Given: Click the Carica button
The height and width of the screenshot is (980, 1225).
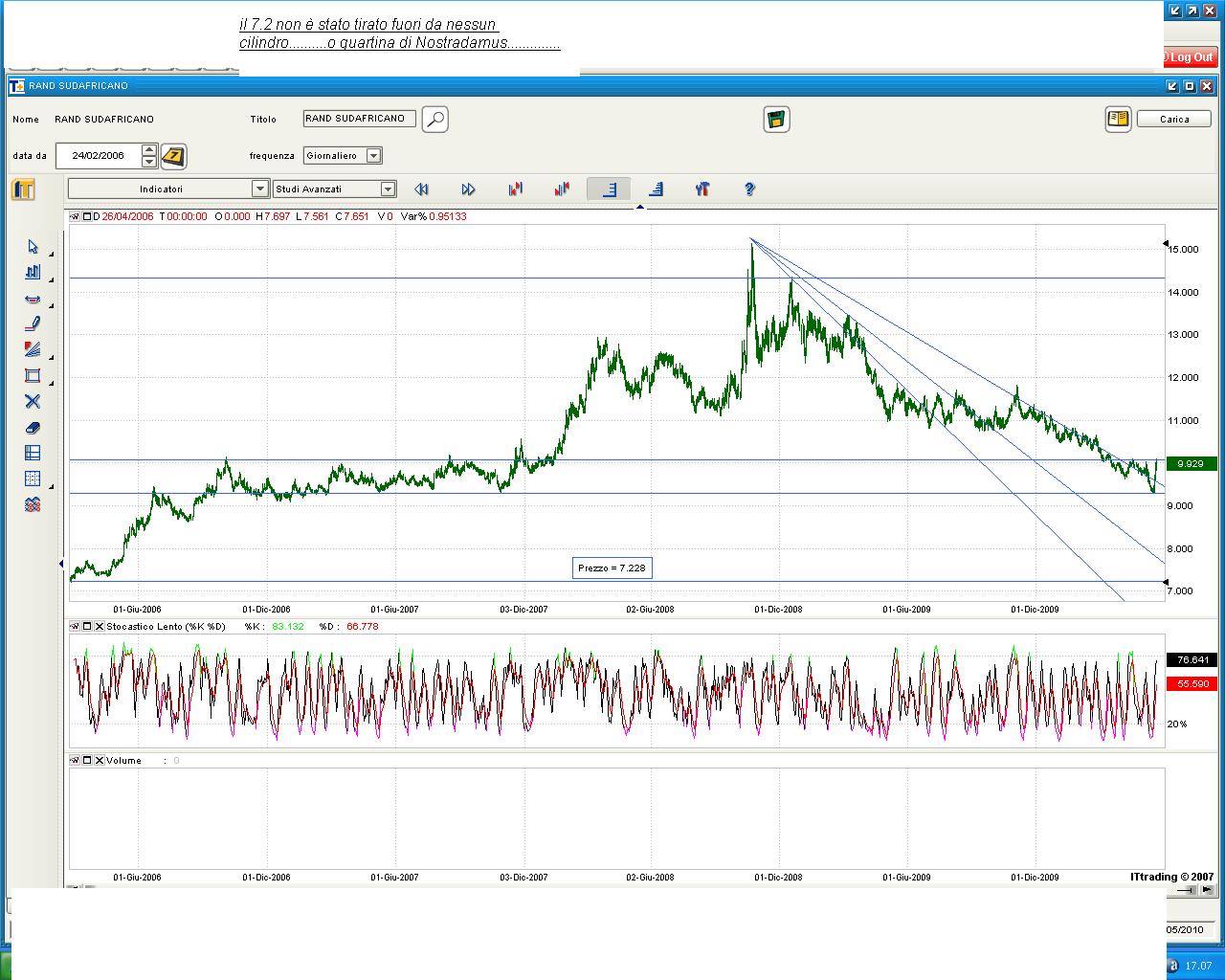Looking at the screenshot, I should coord(1174,120).
